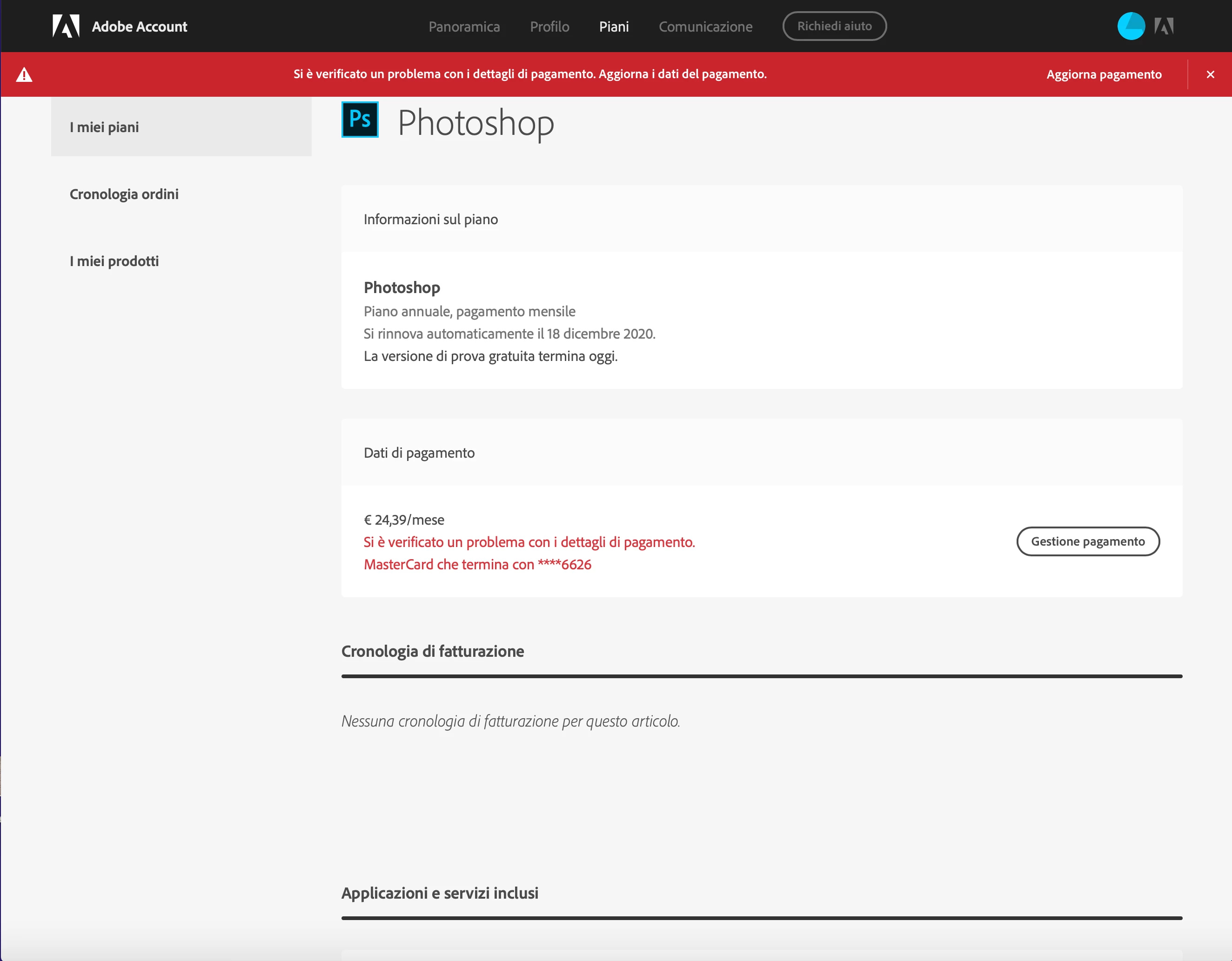Select I miei piani in sidebar
The image size is (1232, 961).
[x=104, y=127]
